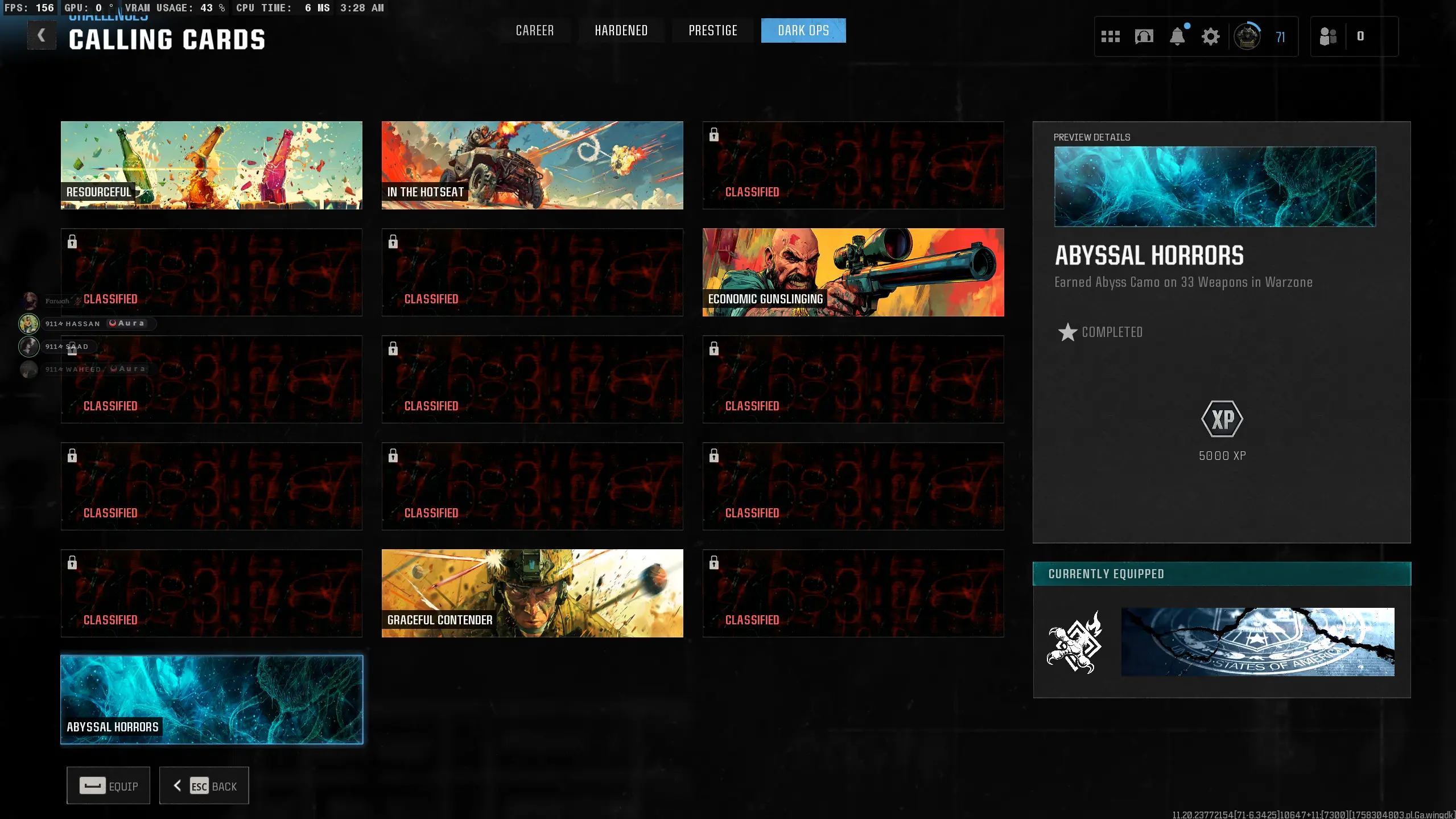The width and height of the screenshot is (1456, 819).
Task: Select the Abyssal Horrors calling card
Action: point(212,699)
